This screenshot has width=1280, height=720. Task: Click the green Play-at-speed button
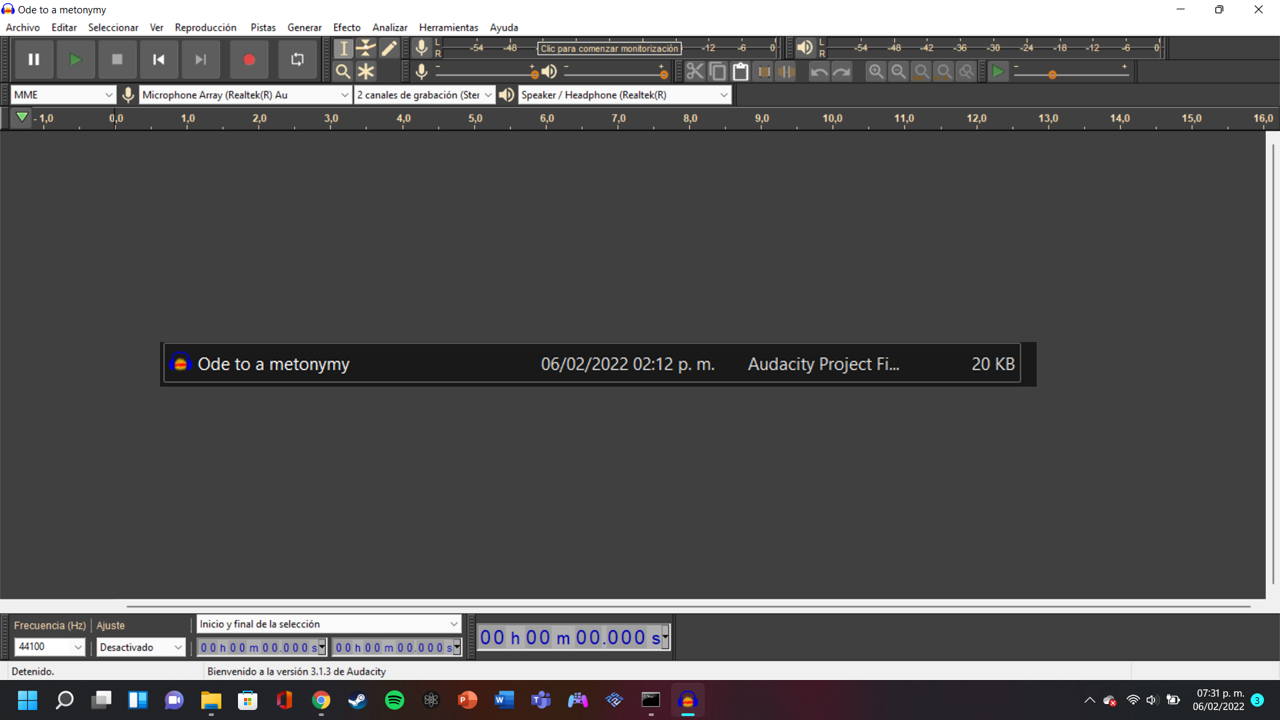998,71
